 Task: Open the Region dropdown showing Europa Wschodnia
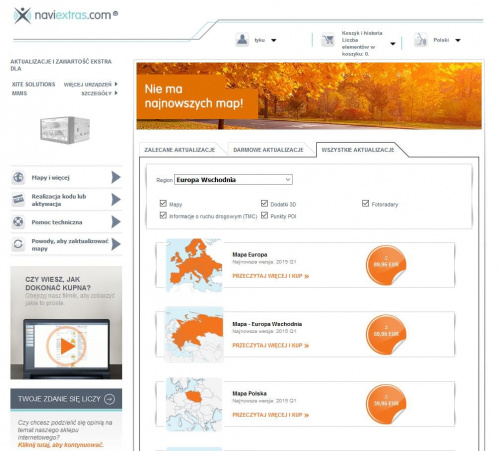233,180
